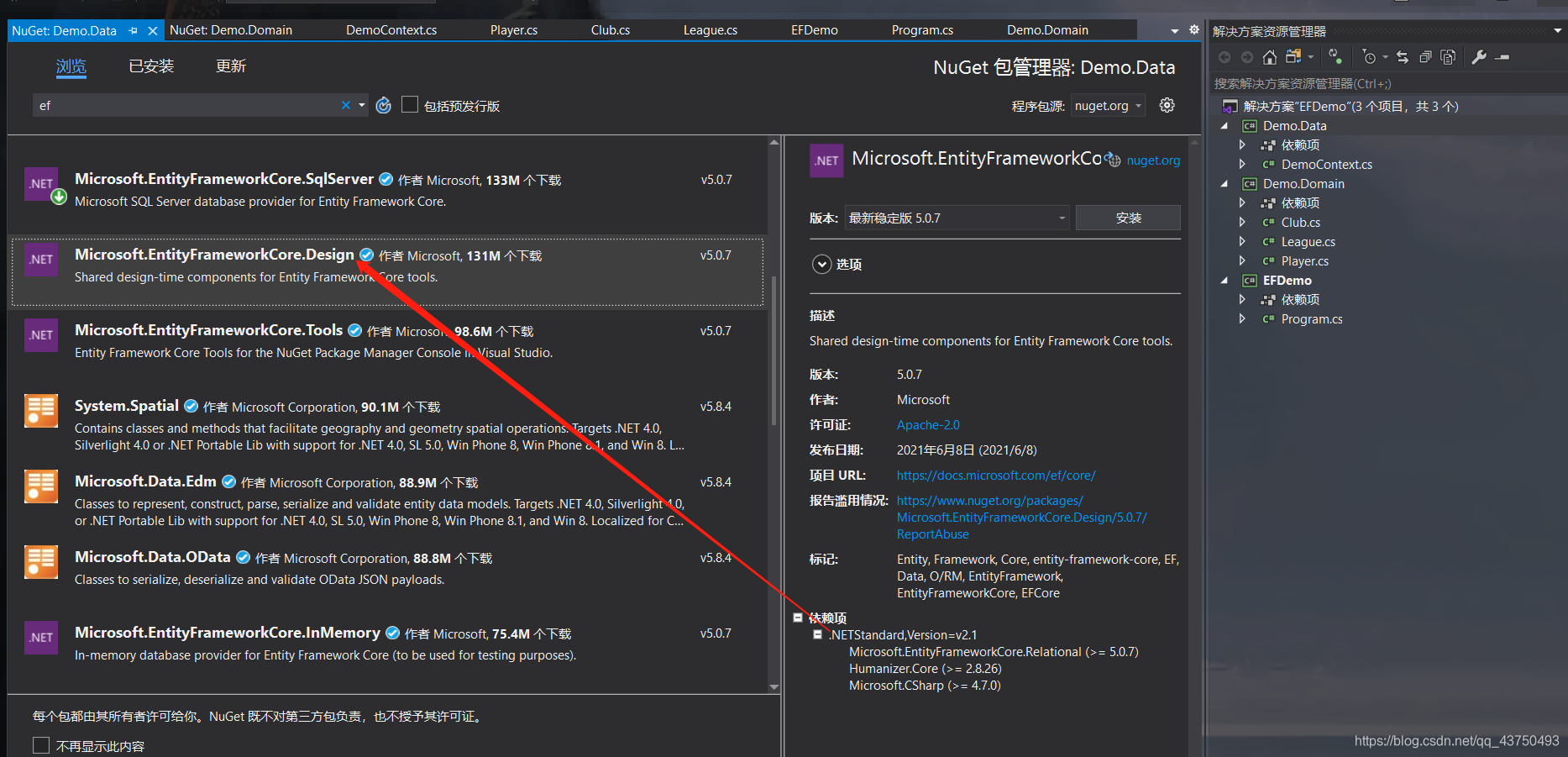Open the nuget.org link beside package title
The height and width of the screenshot is (757, 1568).
point(1153,160)
